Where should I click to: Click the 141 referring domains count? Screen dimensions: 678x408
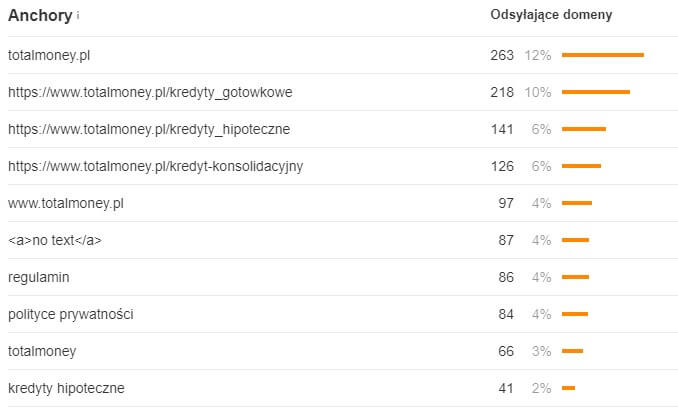(501, 129)
